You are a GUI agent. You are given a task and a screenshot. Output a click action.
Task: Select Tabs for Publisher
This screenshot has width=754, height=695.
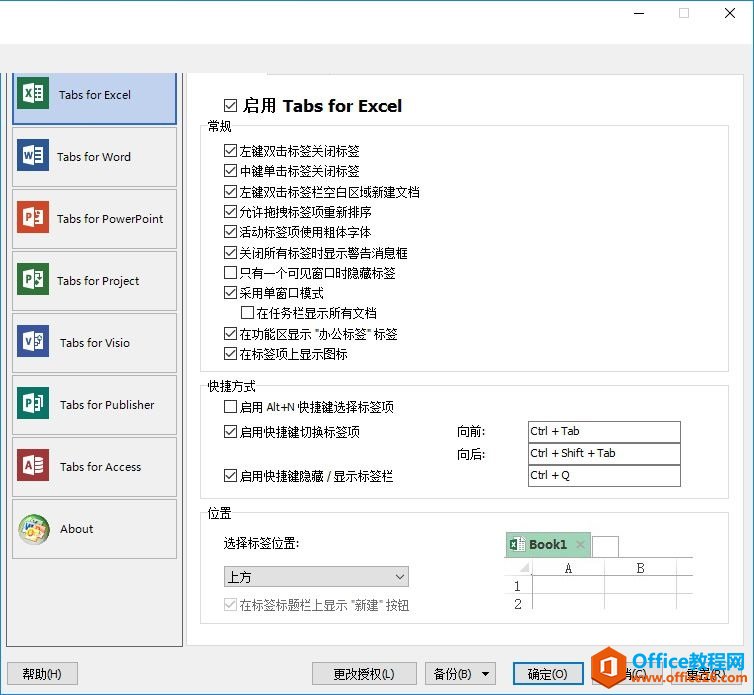94,405
